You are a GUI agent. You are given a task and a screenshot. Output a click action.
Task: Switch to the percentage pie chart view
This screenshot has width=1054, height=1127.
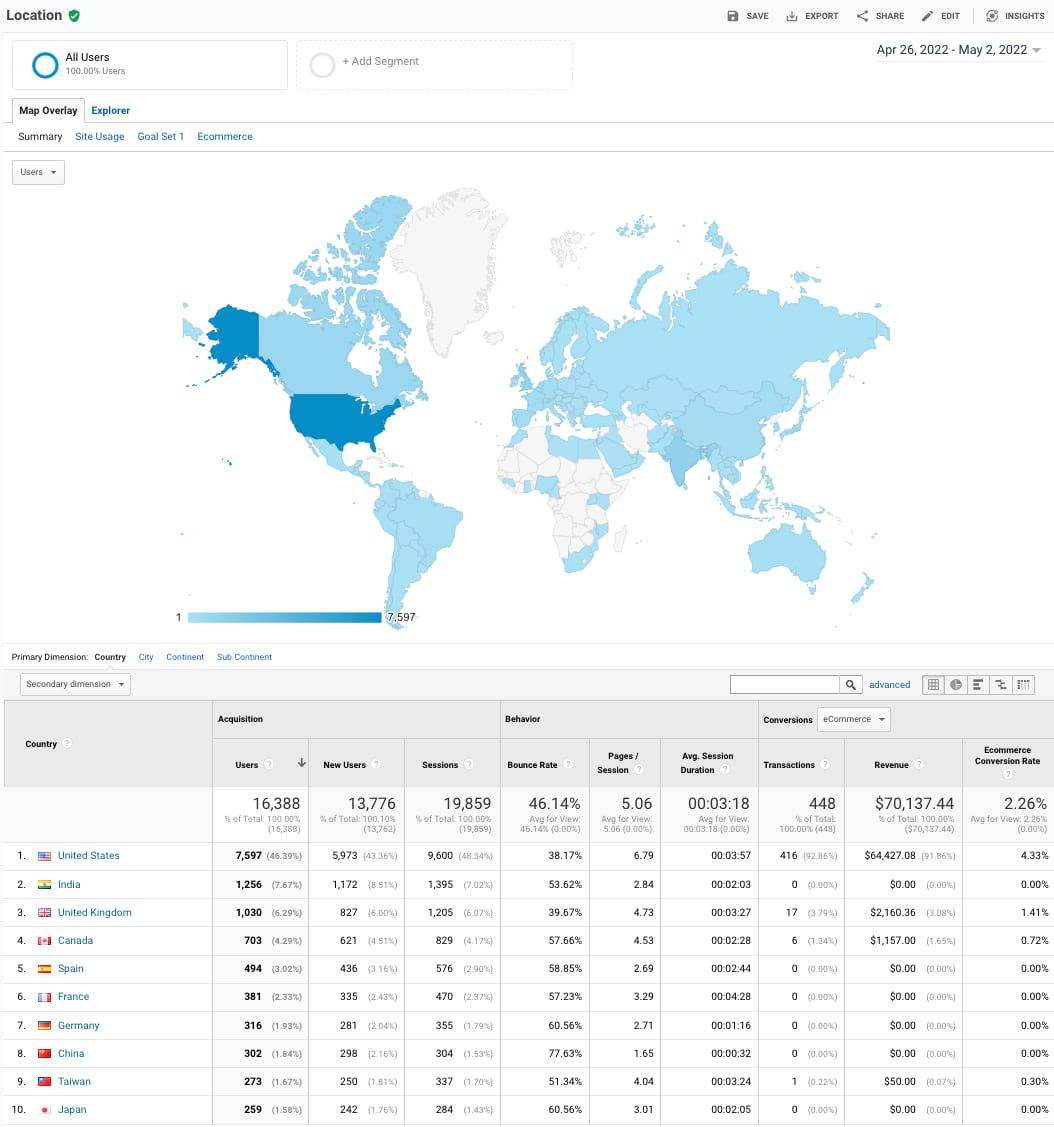[956, 684]
